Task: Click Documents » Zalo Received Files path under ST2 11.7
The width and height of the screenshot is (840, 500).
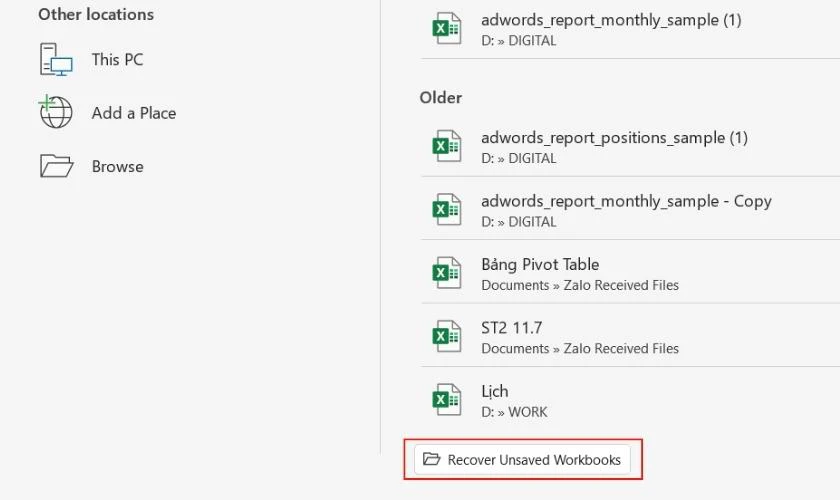Action: tap(580, 348)
